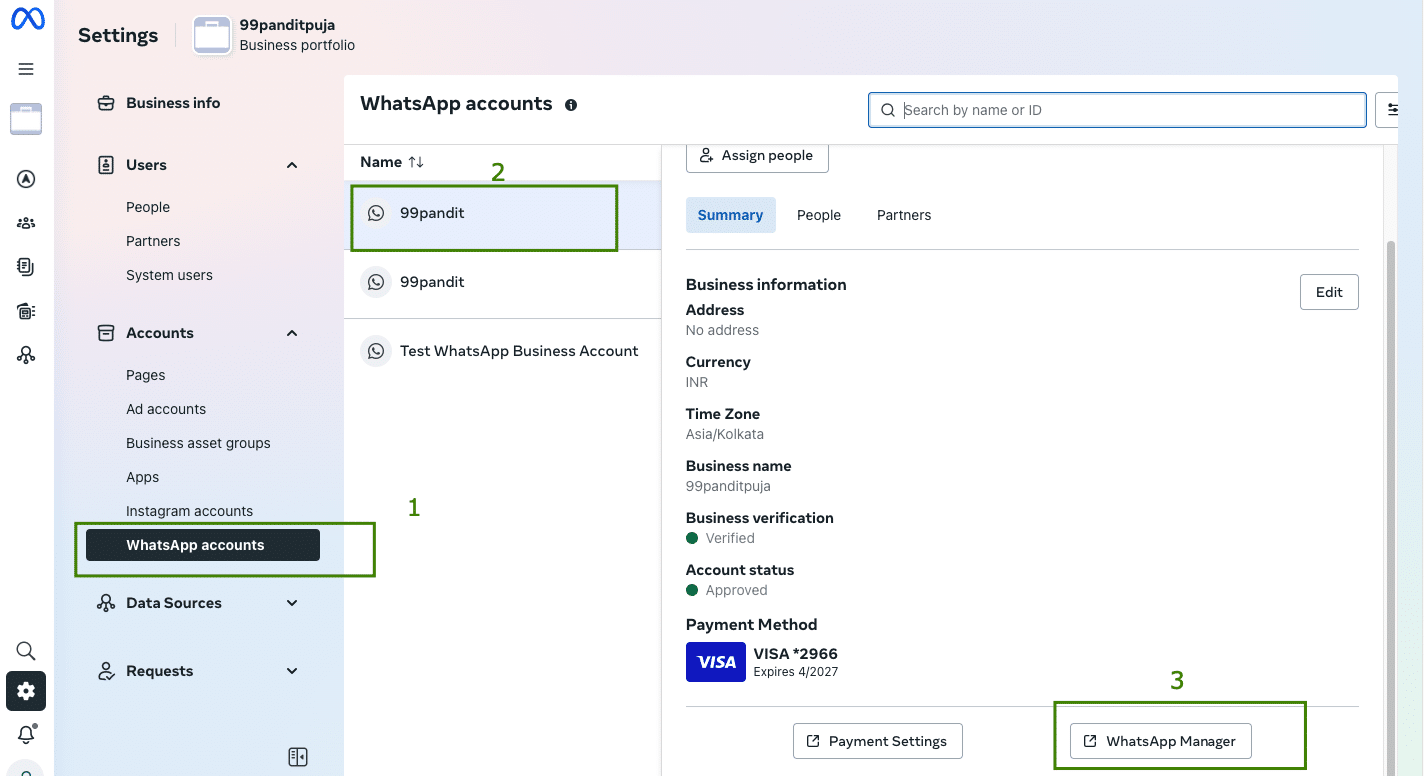This screenshot has width=1424, height=776.
Task: Collapse the Accounts section chevron
Action: (x=292, y=333)
